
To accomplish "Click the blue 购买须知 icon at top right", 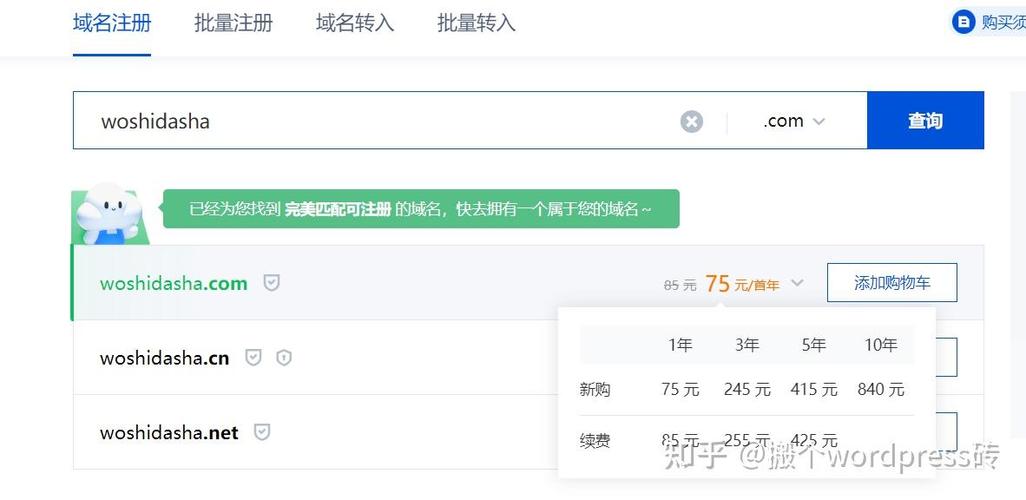I will pos(963,22).
